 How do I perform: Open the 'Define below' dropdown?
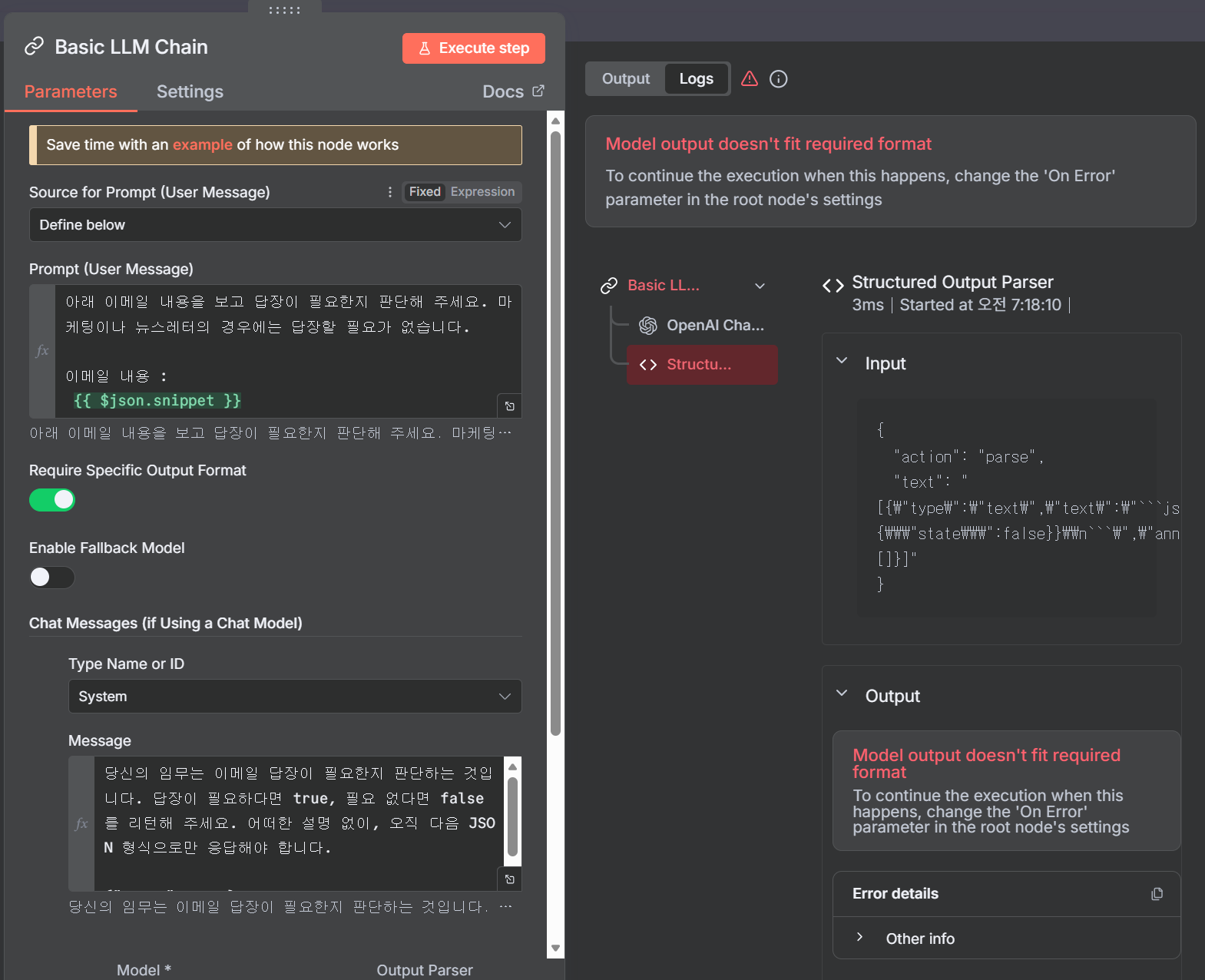275,225
